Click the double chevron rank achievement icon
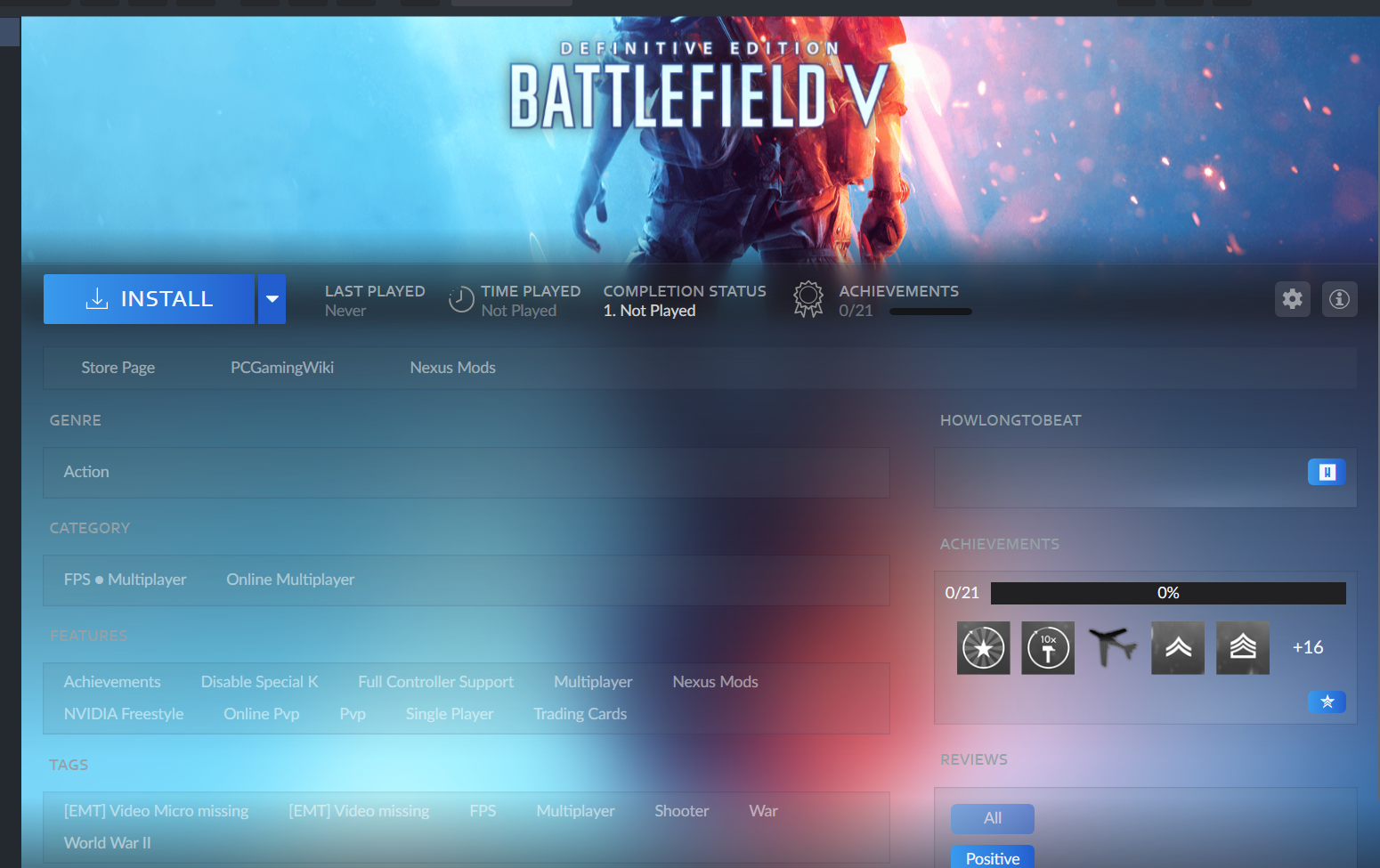Image resolution: width=1380 pixels, height=868 pixels. pos(1177,647)
